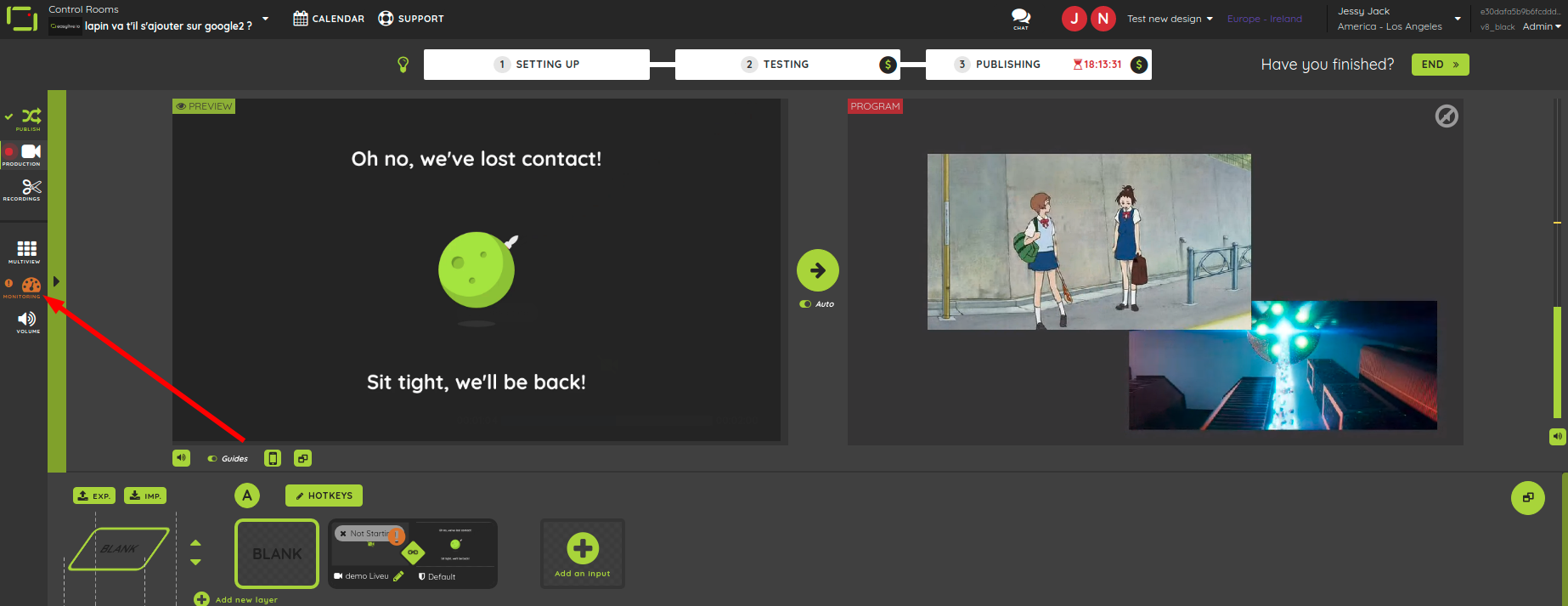Viewport: 1568px width, 606px height.
Task: Click the v8_black version label
Action: [1497, 27]
